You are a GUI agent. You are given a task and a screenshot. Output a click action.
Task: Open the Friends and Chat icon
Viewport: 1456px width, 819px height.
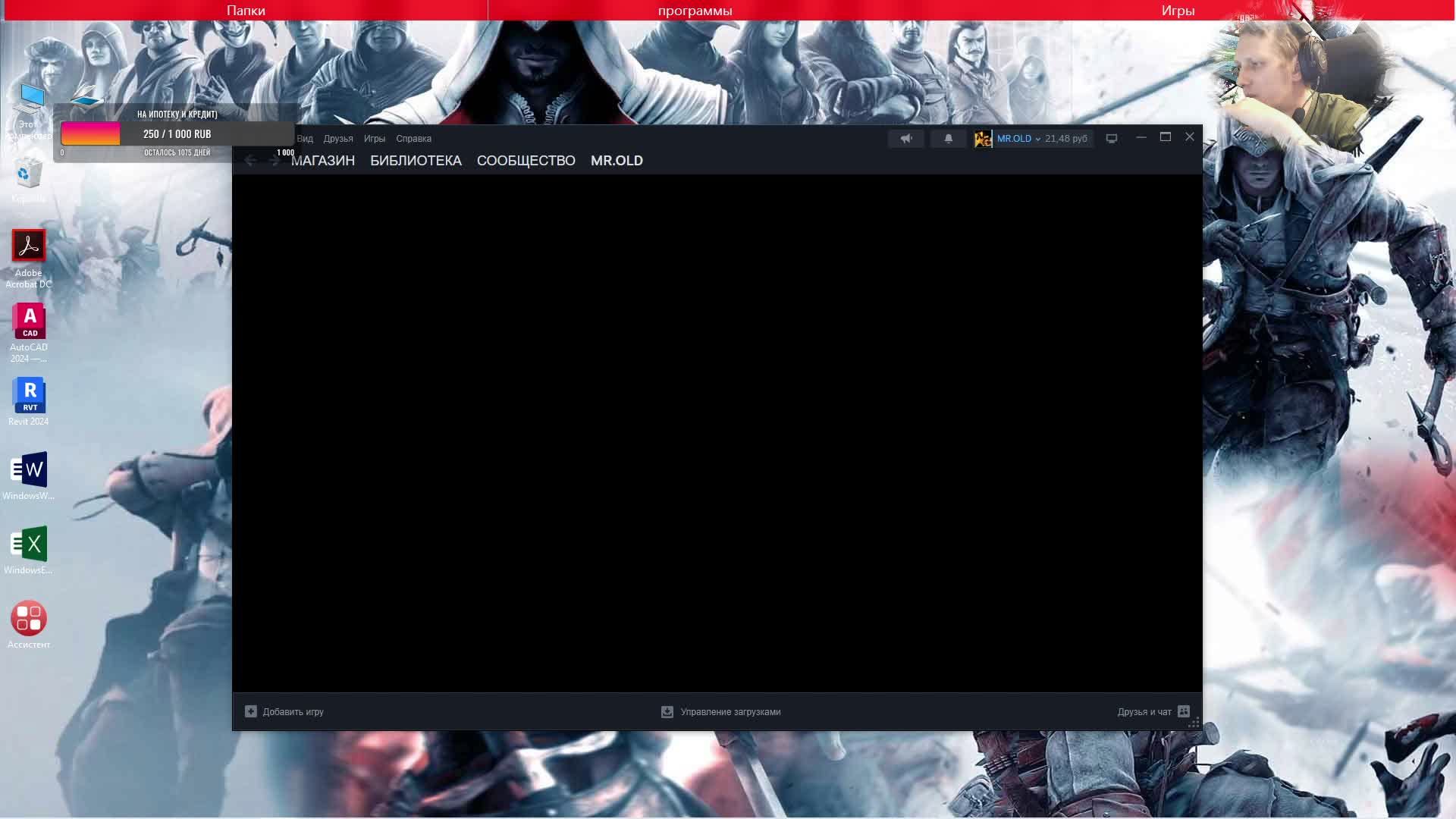pos(1184,711)
